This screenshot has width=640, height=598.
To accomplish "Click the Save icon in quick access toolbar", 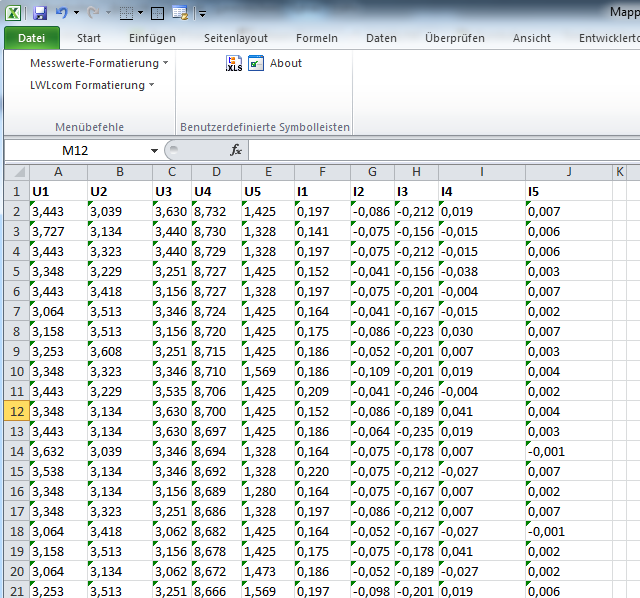I will [40, 13].
